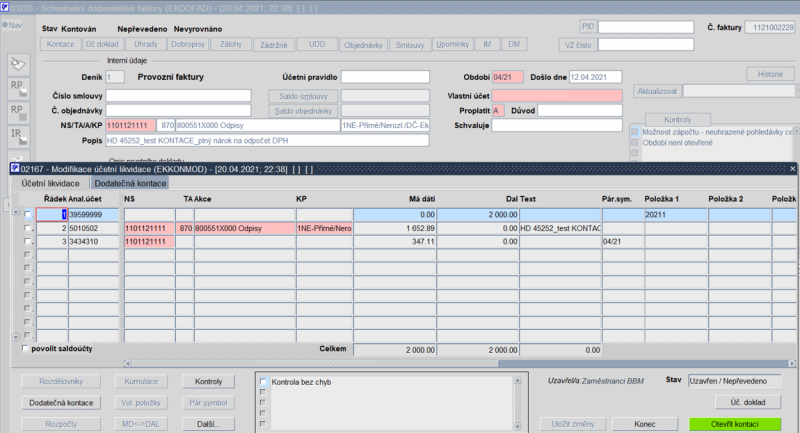This screenshot has height=433, width=800.
Task: Click the Vlastní účet field
Action: 557,96
